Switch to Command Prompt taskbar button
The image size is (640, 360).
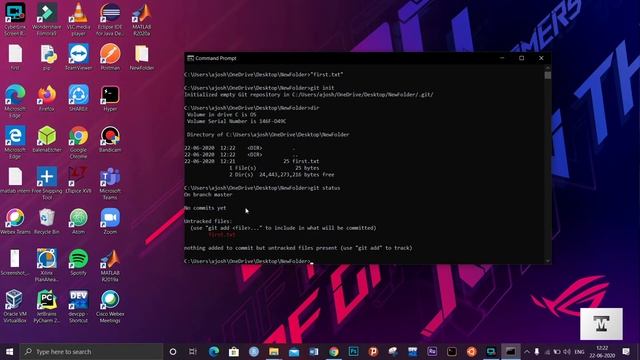[x=511, y=351]
